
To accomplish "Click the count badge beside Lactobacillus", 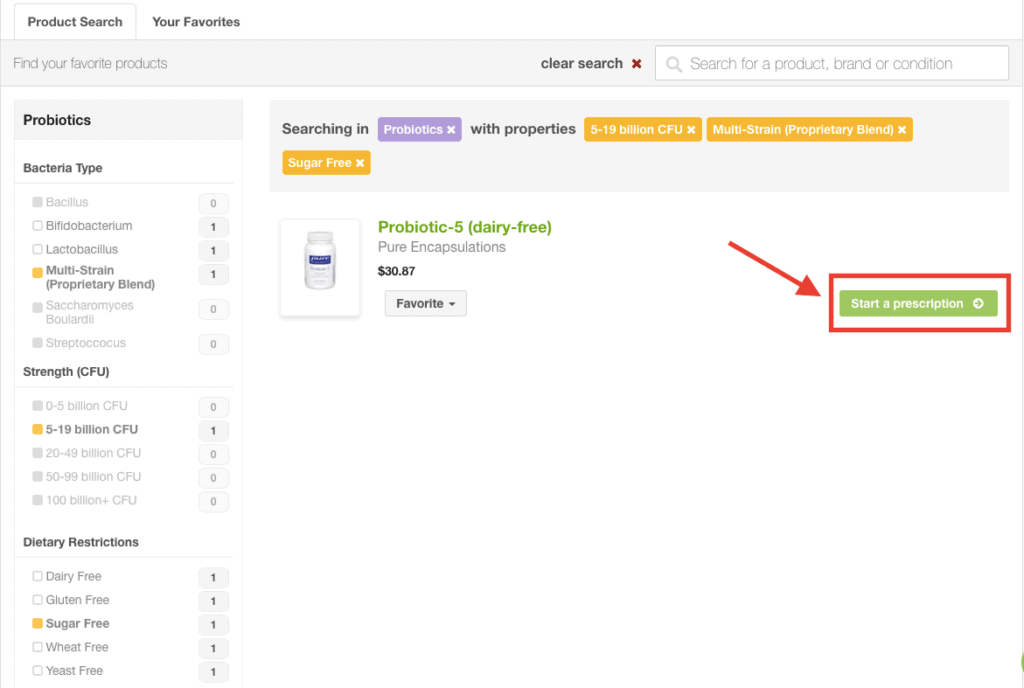I will tap(213, 251).
